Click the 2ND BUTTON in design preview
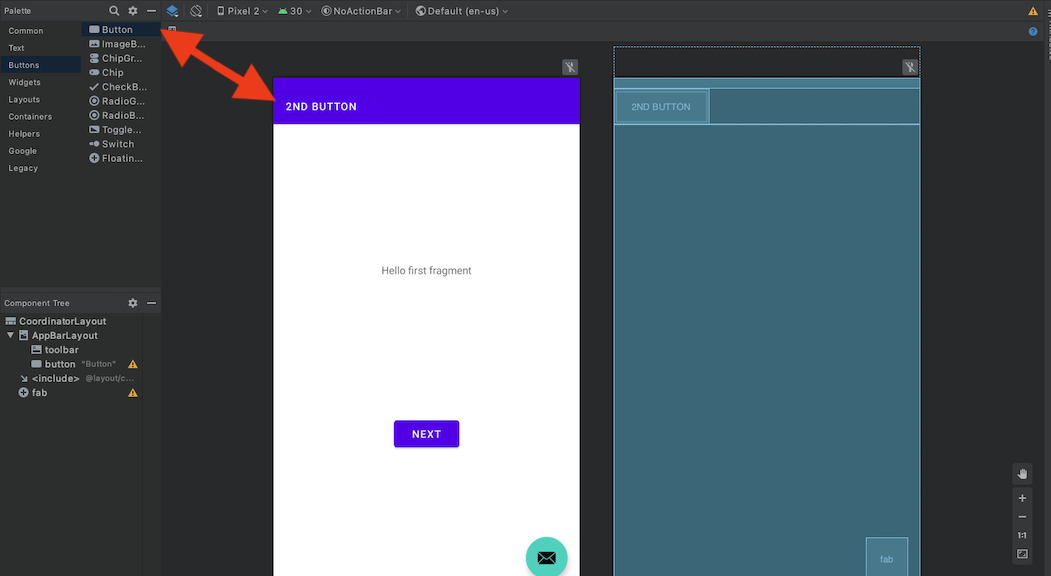This screenshot has height=576, width=1051. point(321,107)
